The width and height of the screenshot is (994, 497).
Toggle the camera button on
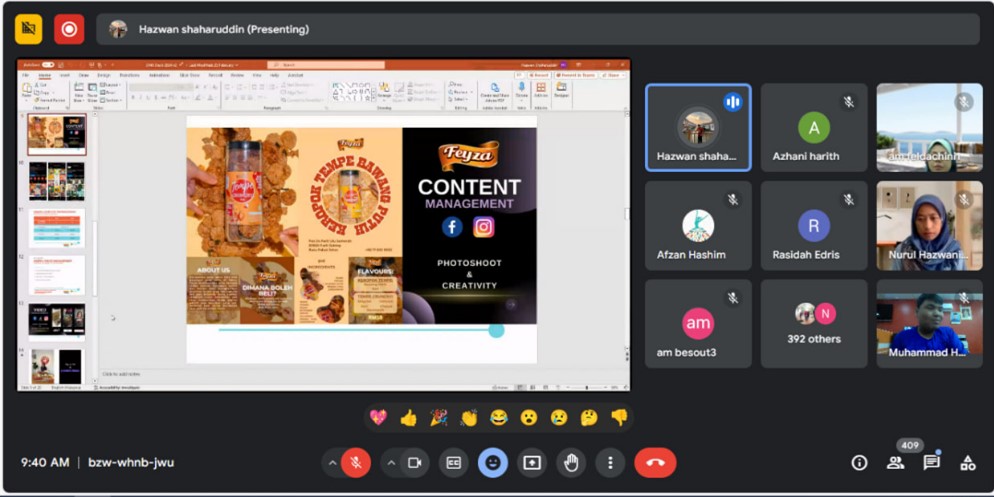pyautogui.click(x=414, y=463)
